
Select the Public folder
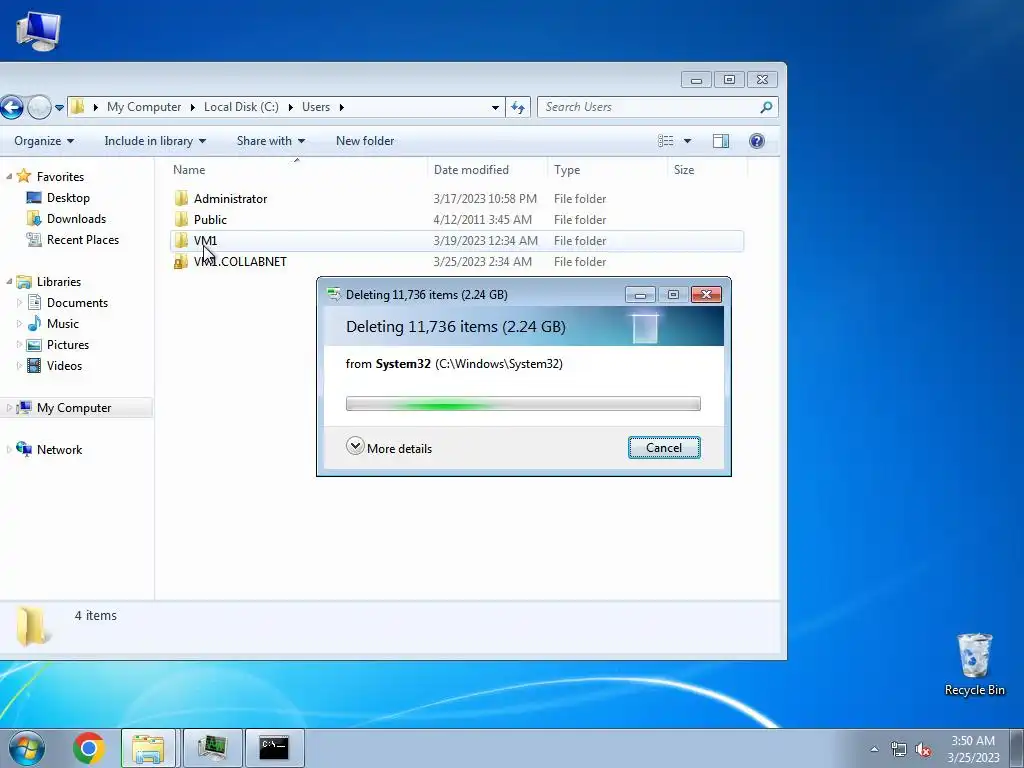coord(210,219)
